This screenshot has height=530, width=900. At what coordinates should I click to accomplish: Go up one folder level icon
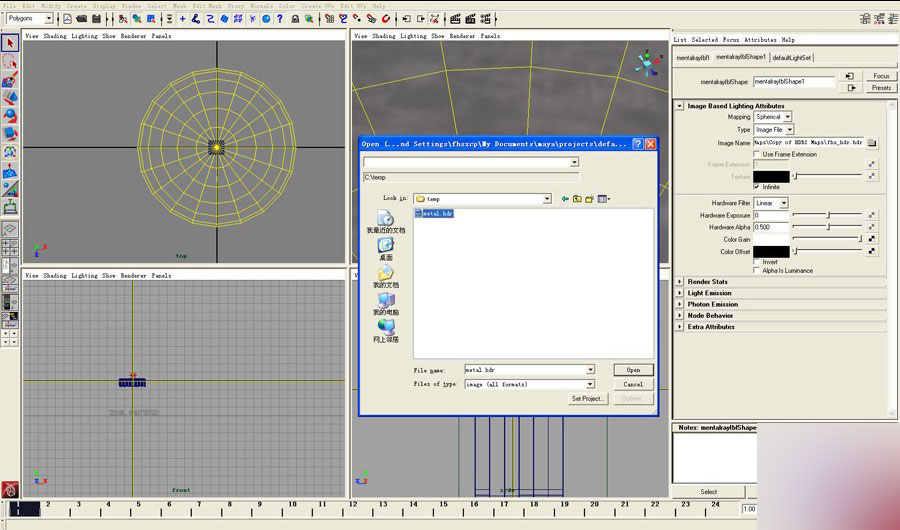coord(577,199)
